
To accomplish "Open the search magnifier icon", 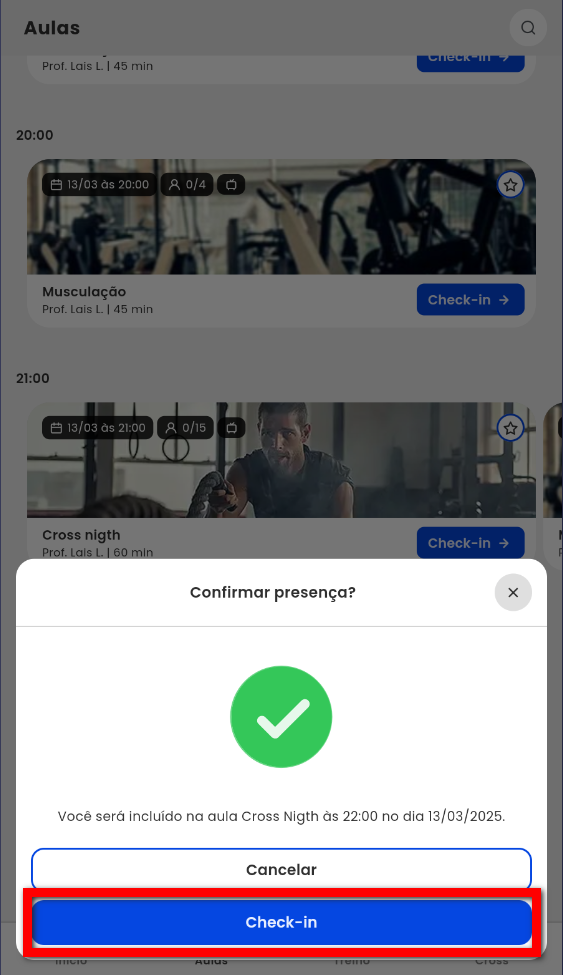I will [x=528, y=28].
